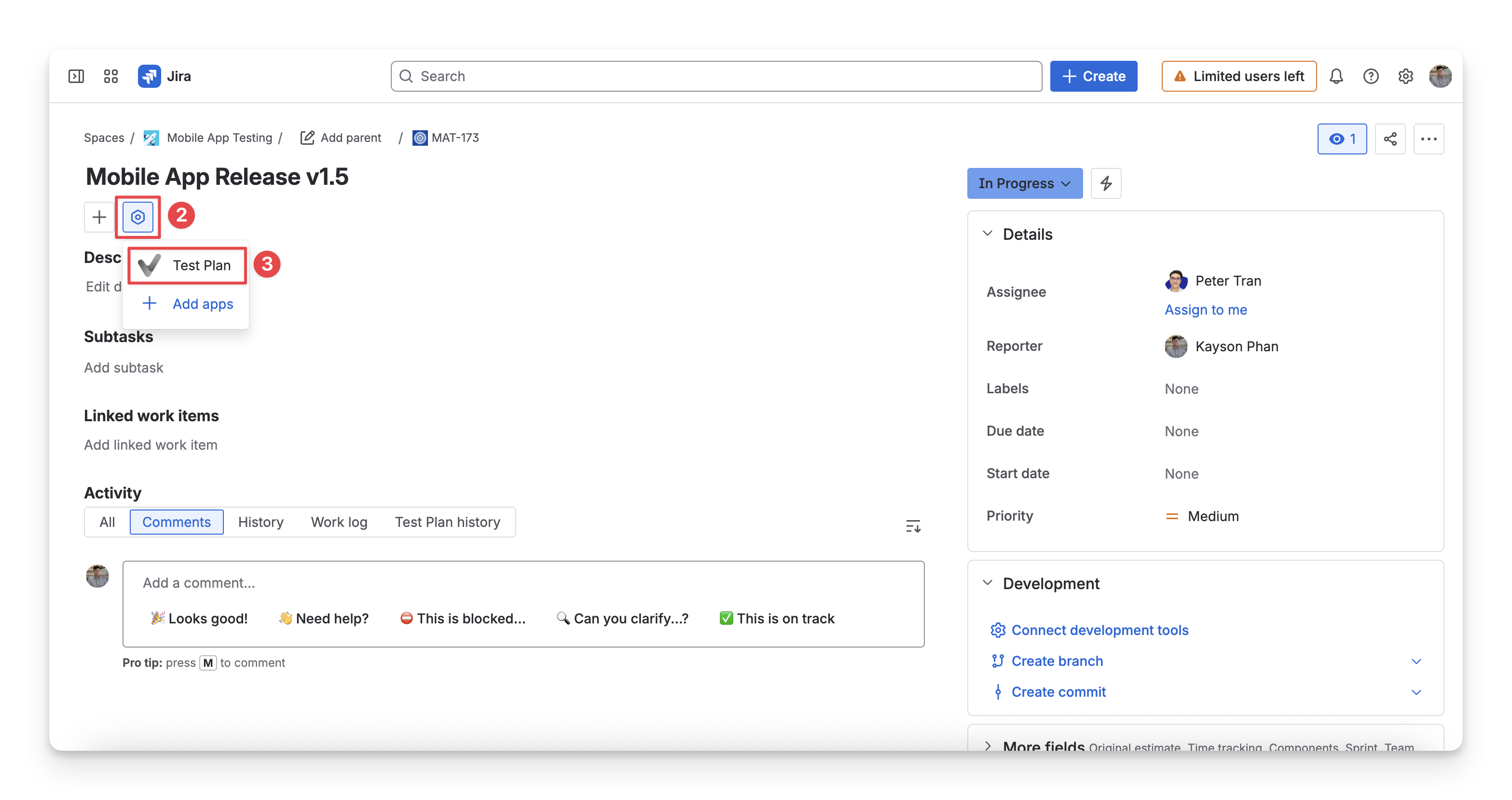The image size is (1512, 800).
Task: Select Test Plan from the apps menu
Action: [187, 265]
